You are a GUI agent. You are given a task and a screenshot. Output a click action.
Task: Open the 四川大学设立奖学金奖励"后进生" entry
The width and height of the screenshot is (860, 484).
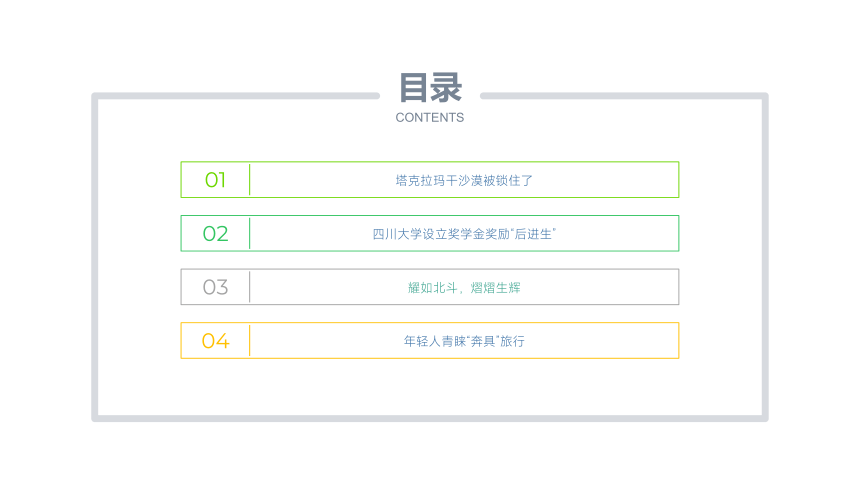[x=464, y=234]
